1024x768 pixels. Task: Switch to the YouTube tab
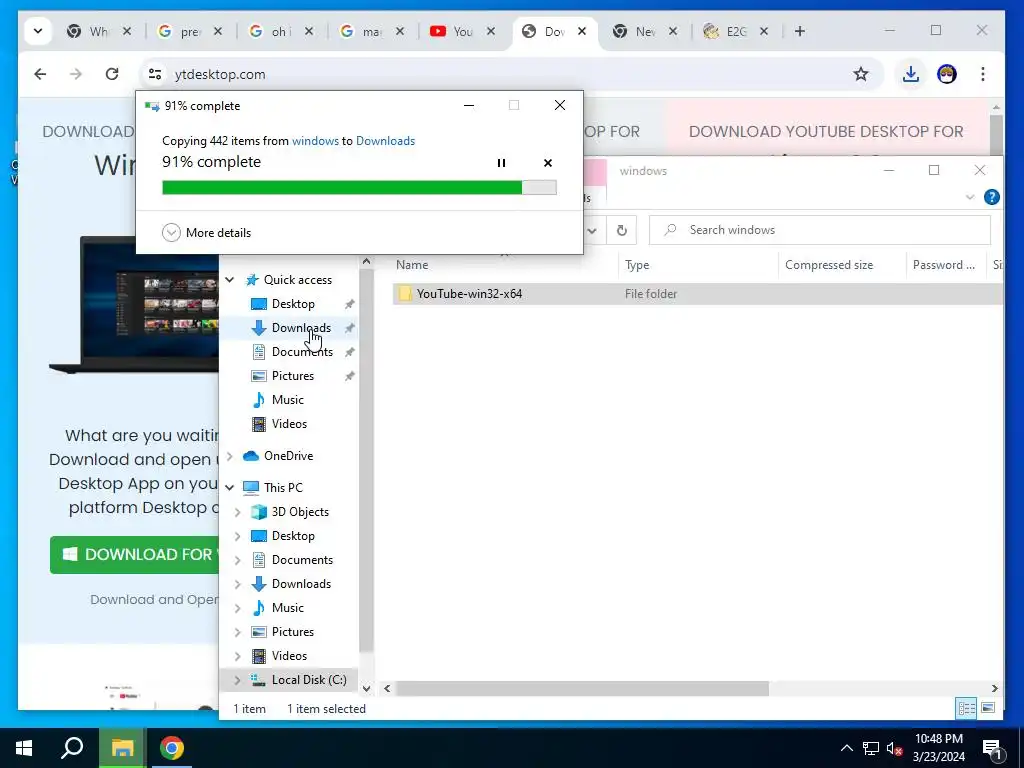click(455, 31)
